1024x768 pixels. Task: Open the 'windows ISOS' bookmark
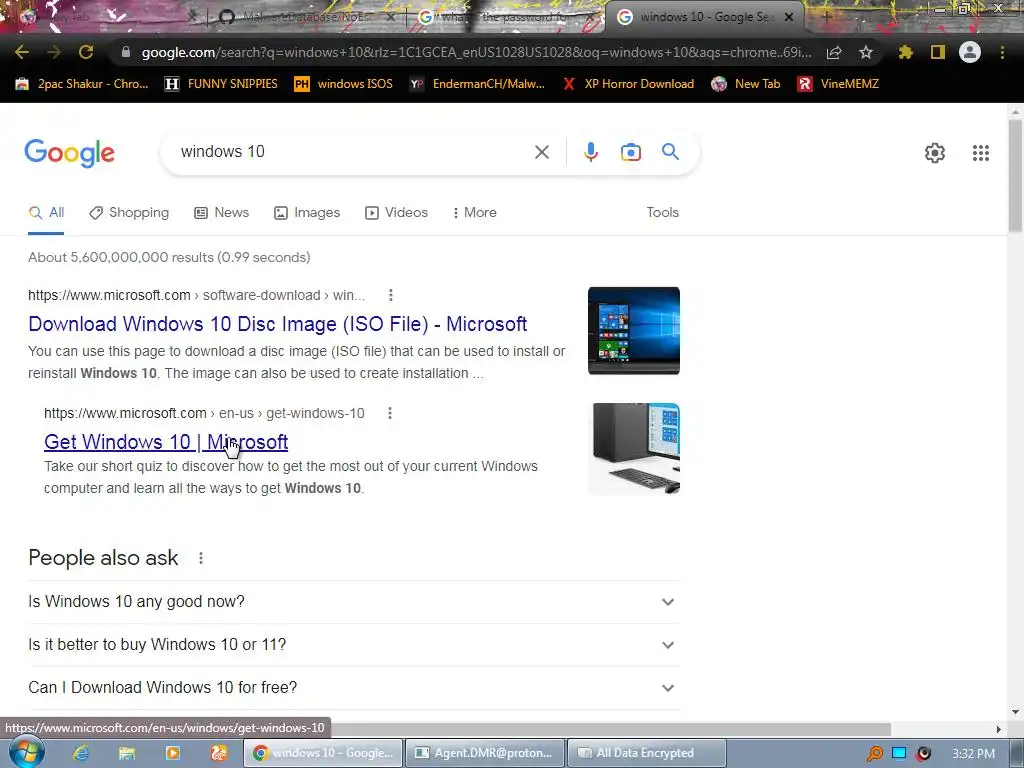click(344, 84)
